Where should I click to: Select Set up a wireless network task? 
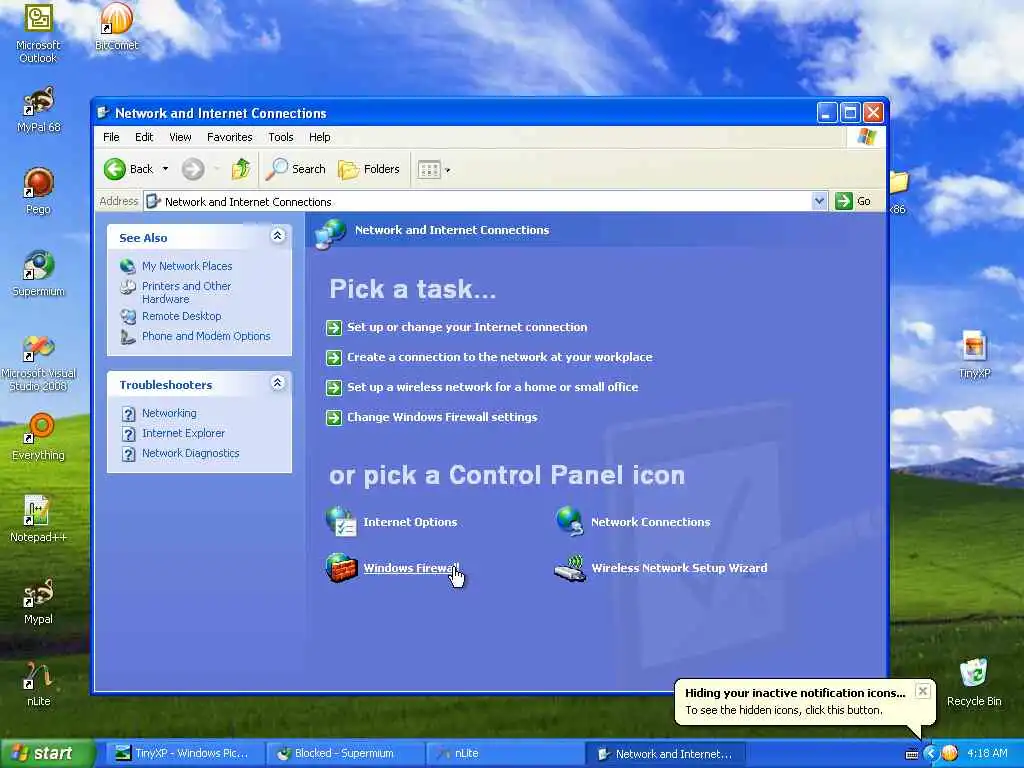point(492,387)
